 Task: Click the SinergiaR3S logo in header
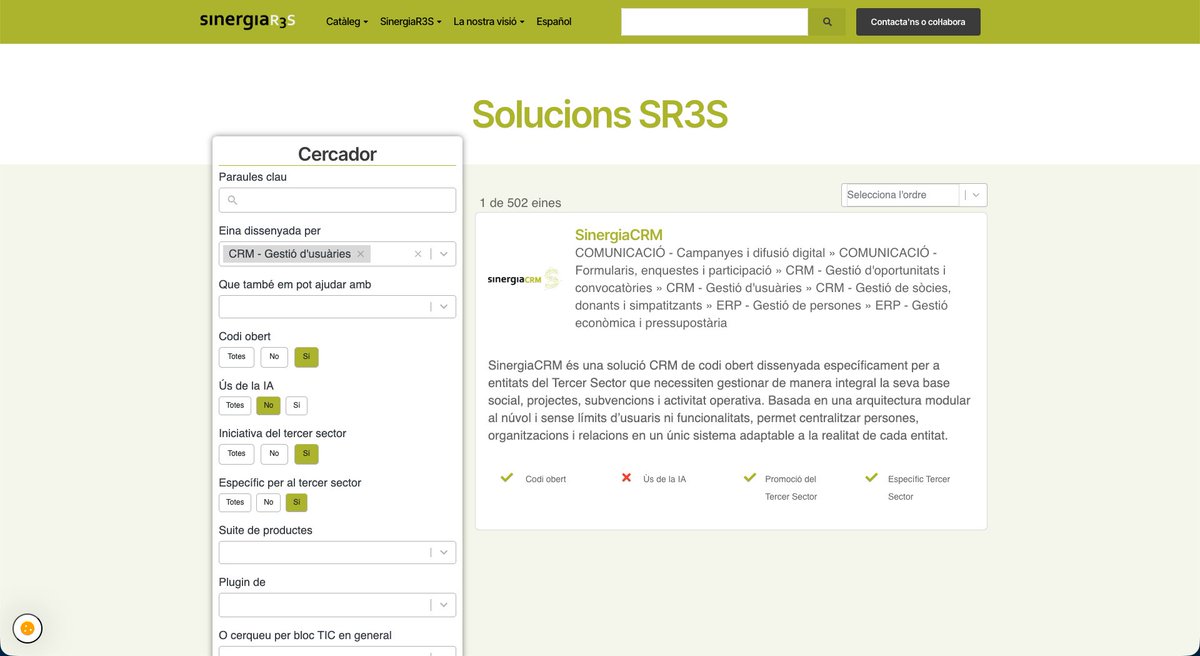247,21
